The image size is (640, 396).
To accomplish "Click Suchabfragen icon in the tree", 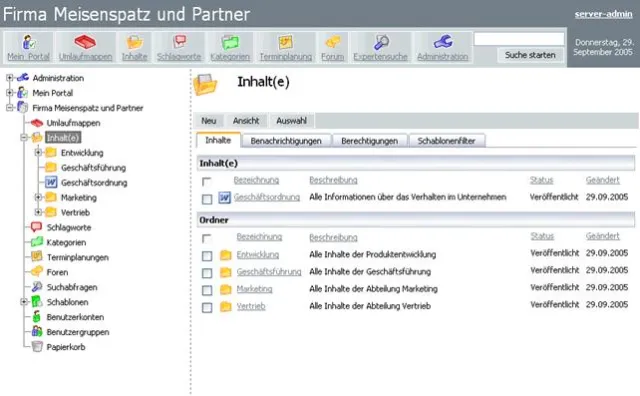I will coord(37,287).
